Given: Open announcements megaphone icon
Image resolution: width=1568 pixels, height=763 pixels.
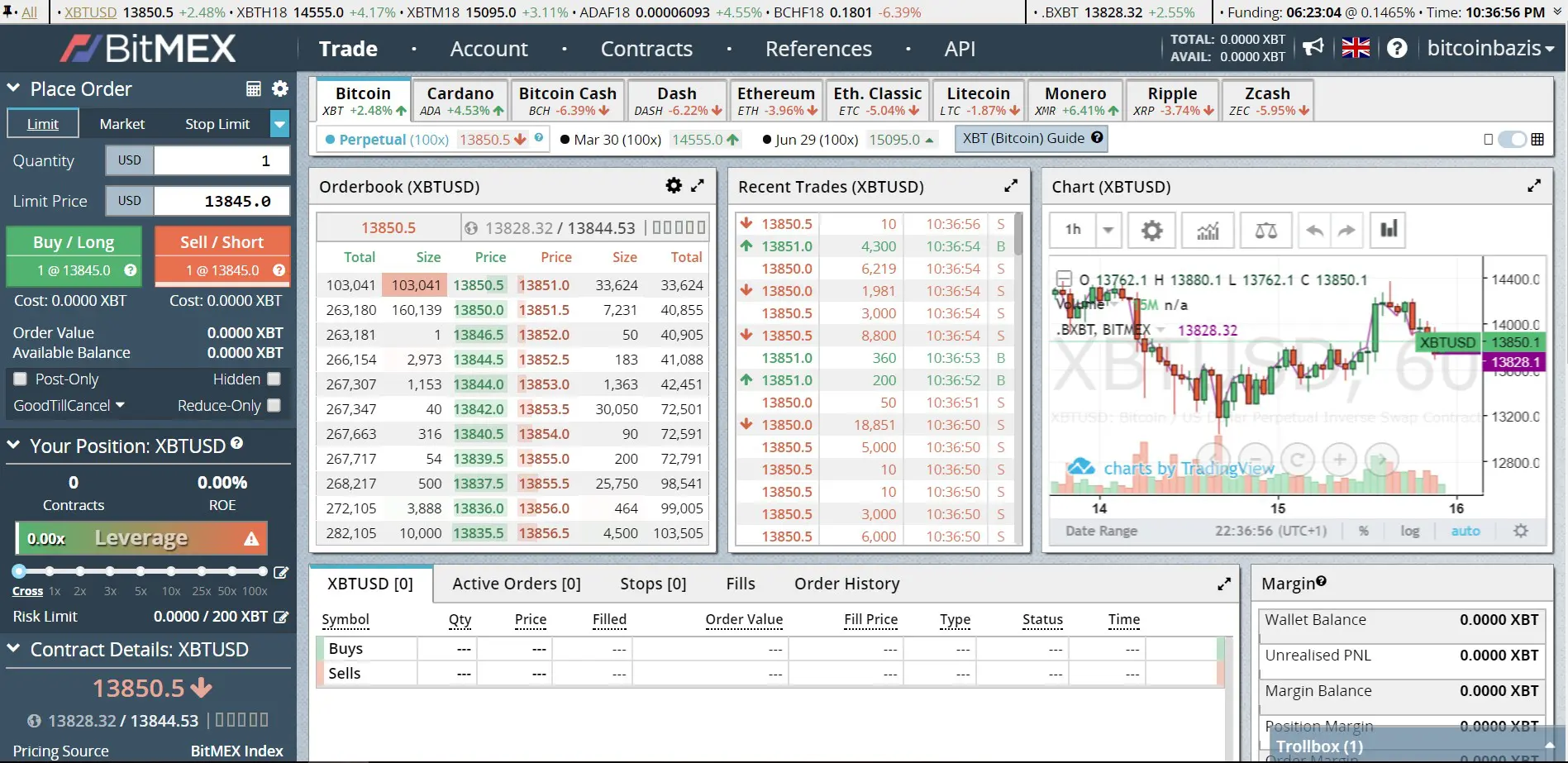Looking at the screenshot, I should click(1313, 47).
